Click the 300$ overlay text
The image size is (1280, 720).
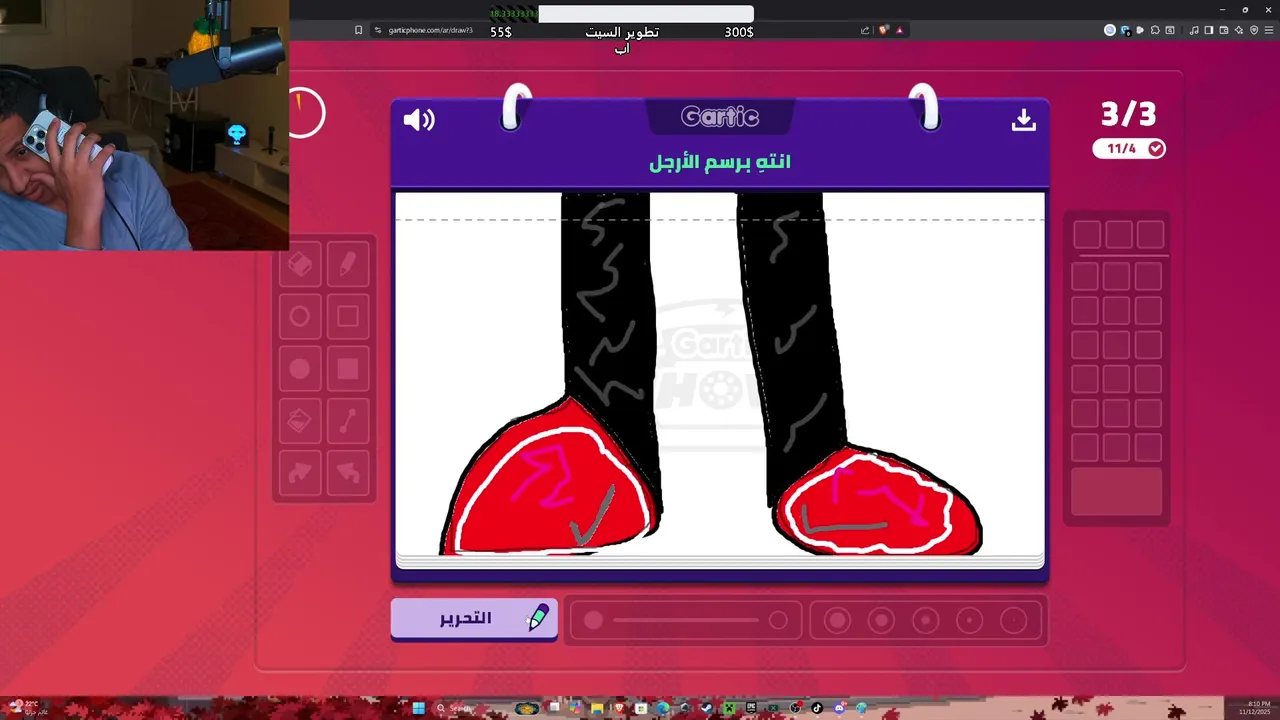(x=739, y=32)
